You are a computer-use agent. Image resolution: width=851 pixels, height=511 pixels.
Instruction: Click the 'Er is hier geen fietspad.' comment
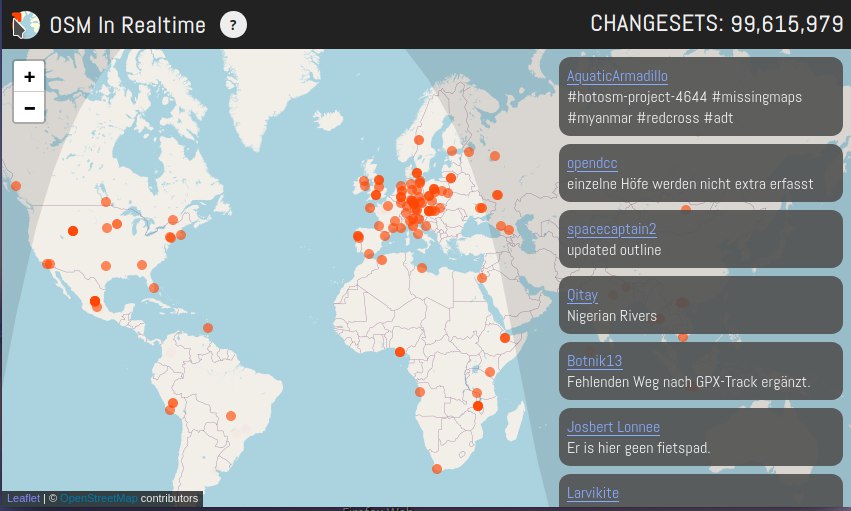click(x=638, y=448)
